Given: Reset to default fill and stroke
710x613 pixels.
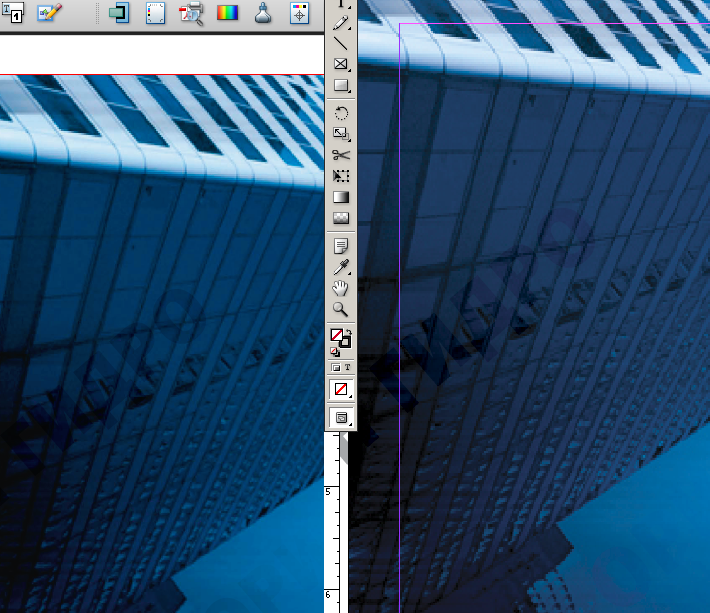Looking at the screenshot, I should click(335, 351).
